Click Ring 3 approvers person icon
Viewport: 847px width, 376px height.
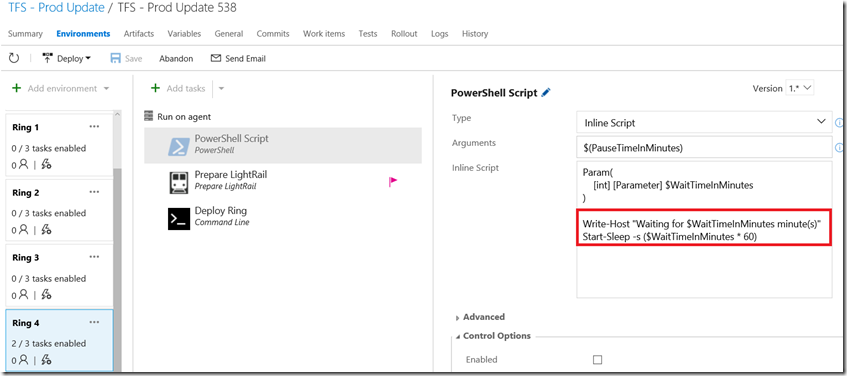[23, 295]
